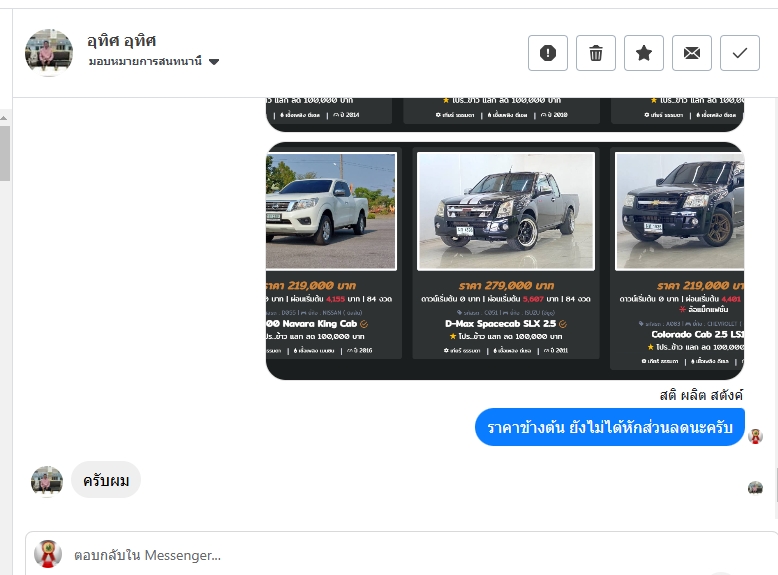View white Navara King Cab photo
This screenshot has width=778, height=575.
[331, 211]
